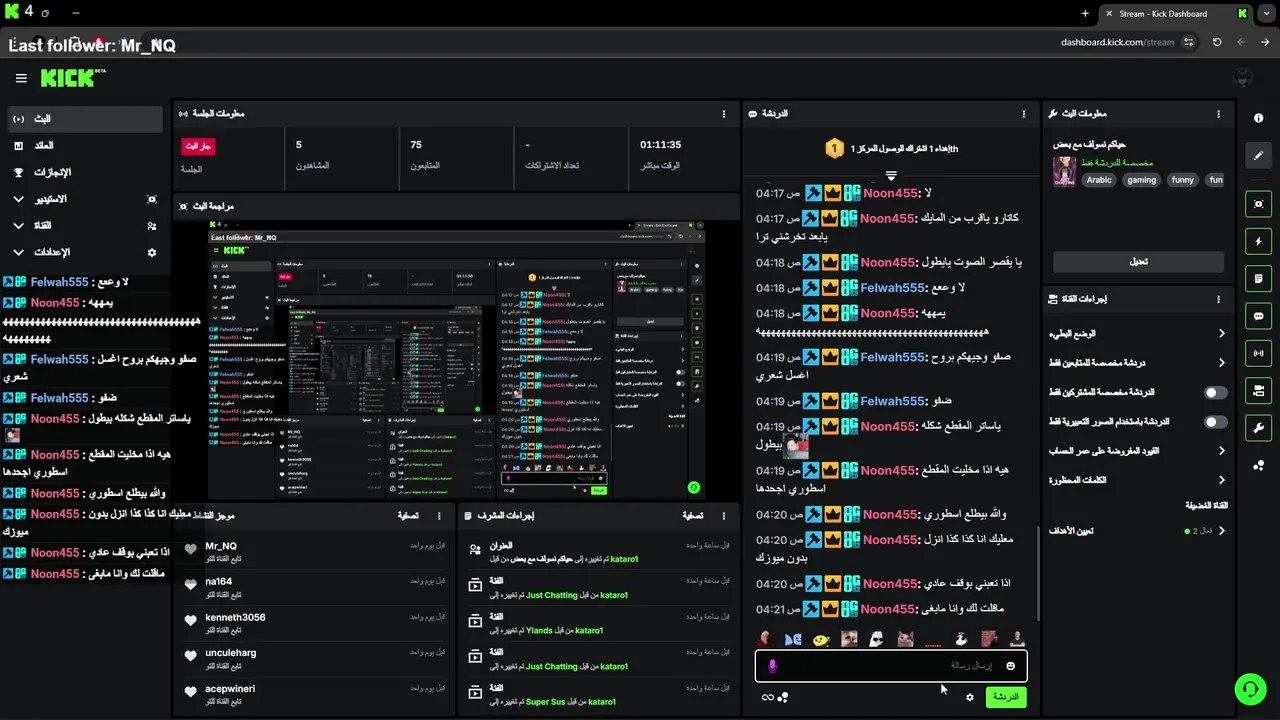Select الإنجازات in left sidebar
Viewport: 1280px width, 720px height.
(x=84, y=173)
